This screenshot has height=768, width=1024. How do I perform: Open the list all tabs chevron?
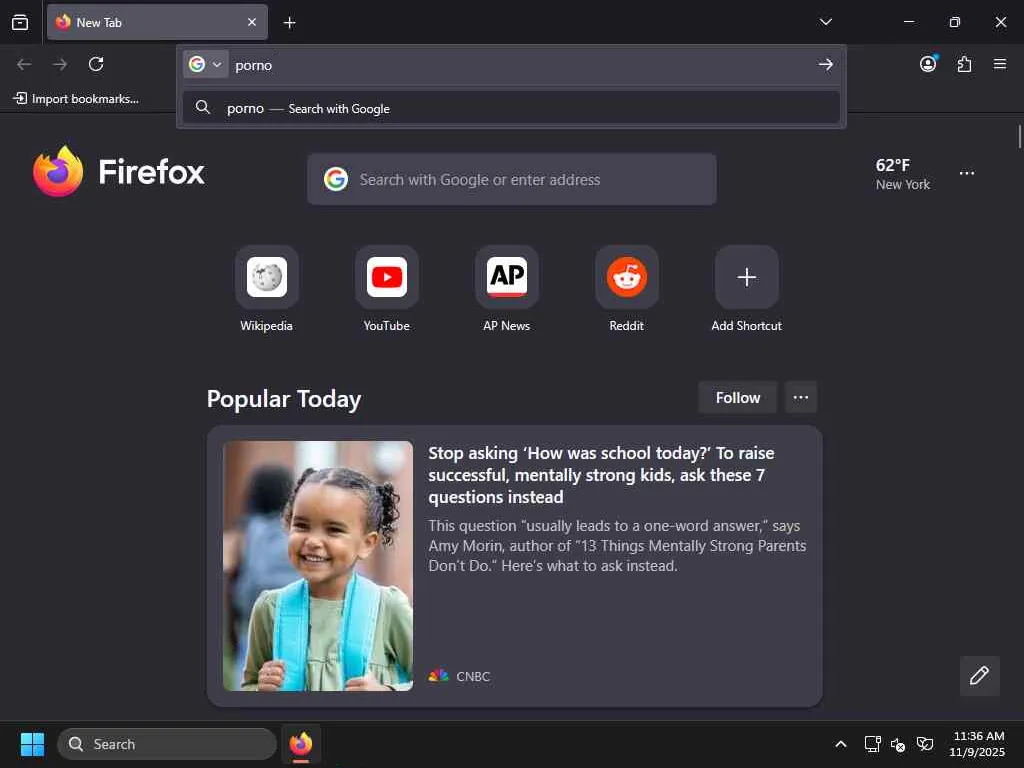[x=825, y=22]
